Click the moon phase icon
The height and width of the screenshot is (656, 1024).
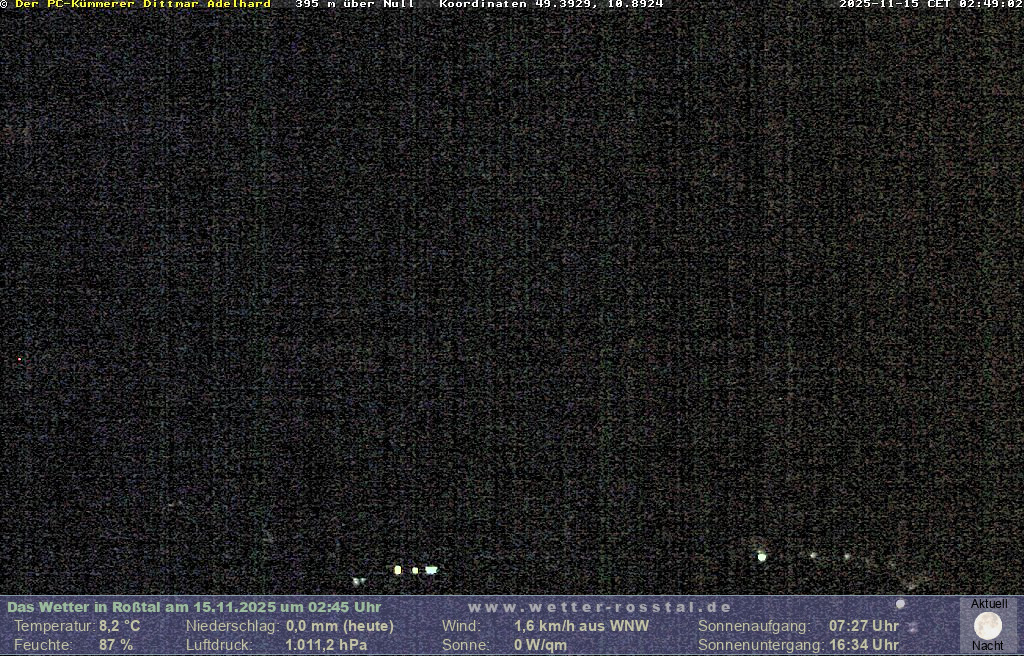pos(988,626)
